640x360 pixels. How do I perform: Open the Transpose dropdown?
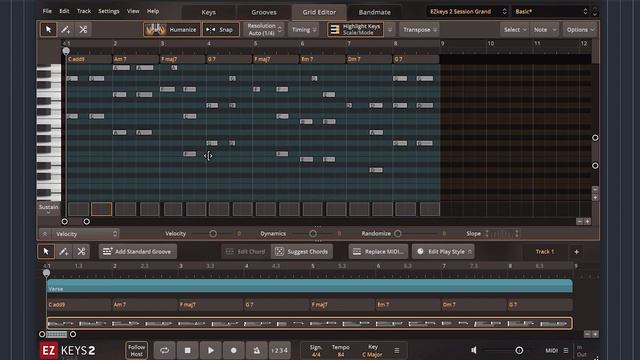[x=419, y=29]
